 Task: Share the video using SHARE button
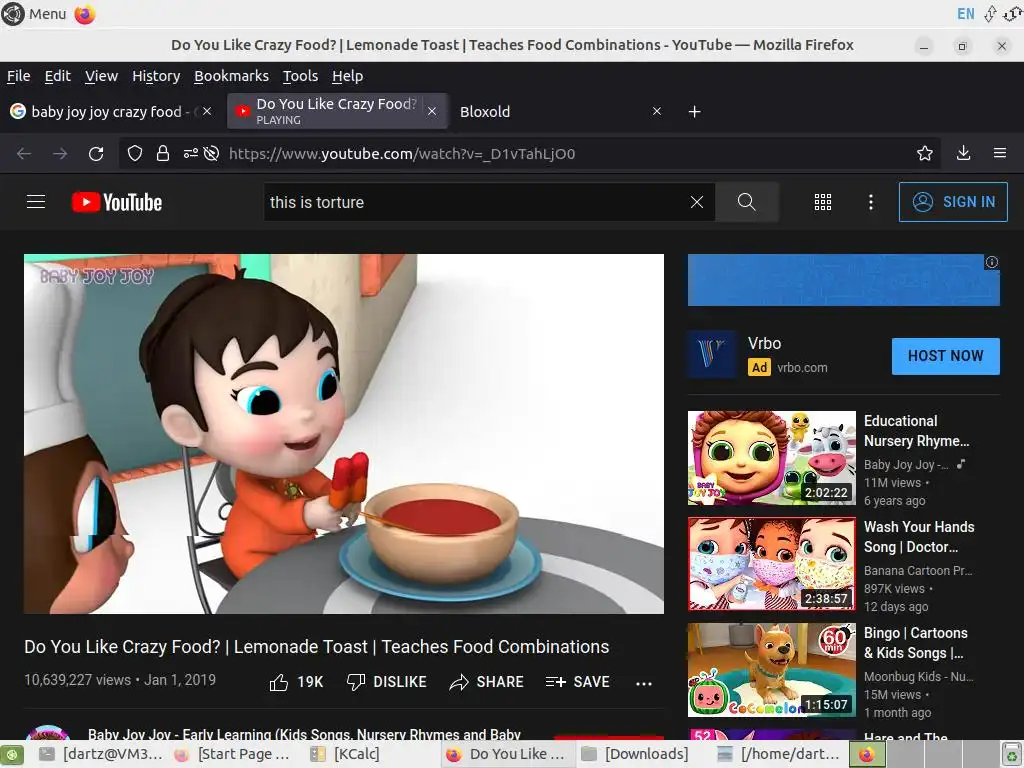[x=487, y=682]
